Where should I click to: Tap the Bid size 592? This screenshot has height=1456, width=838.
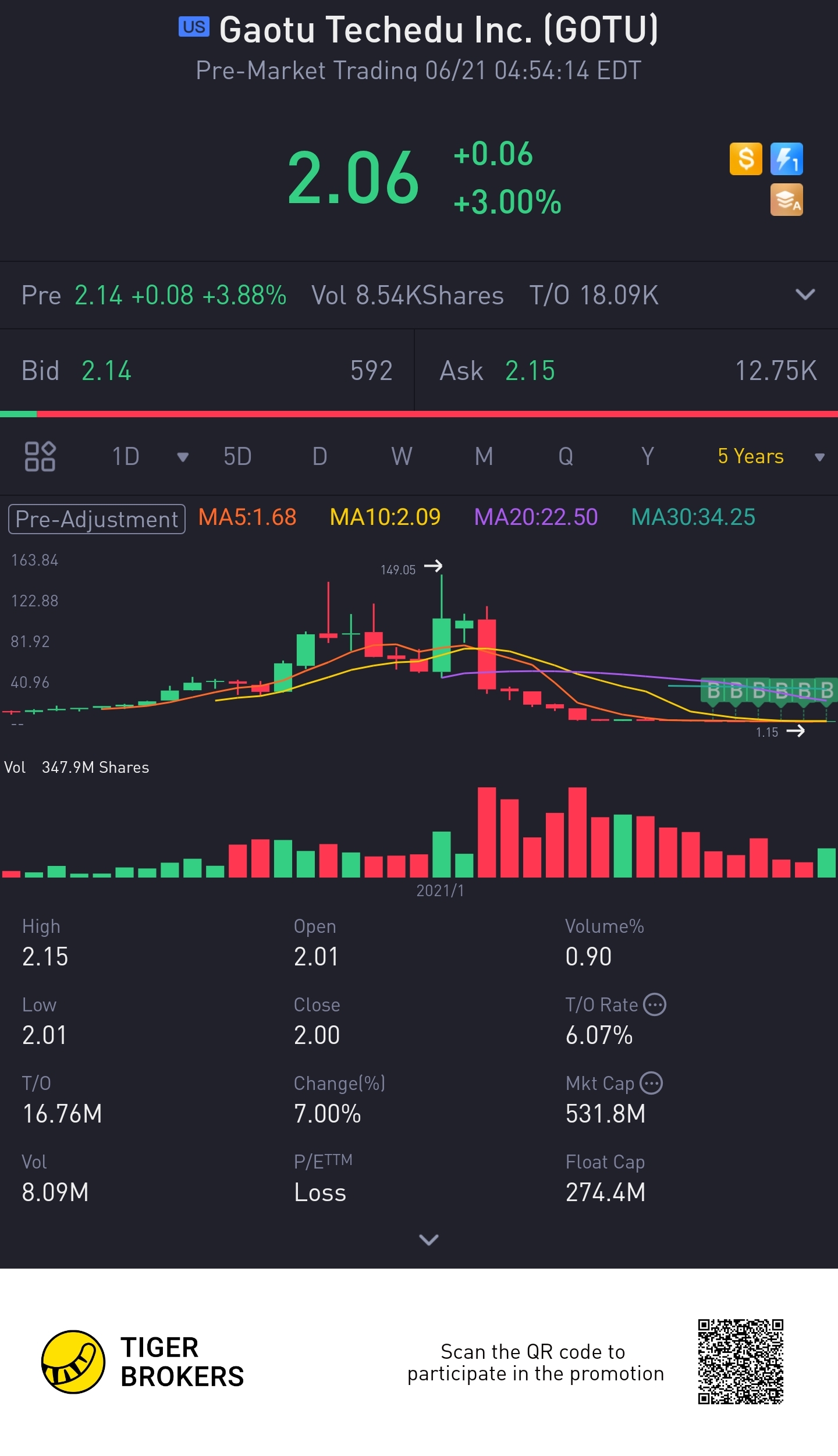[371, 371]
